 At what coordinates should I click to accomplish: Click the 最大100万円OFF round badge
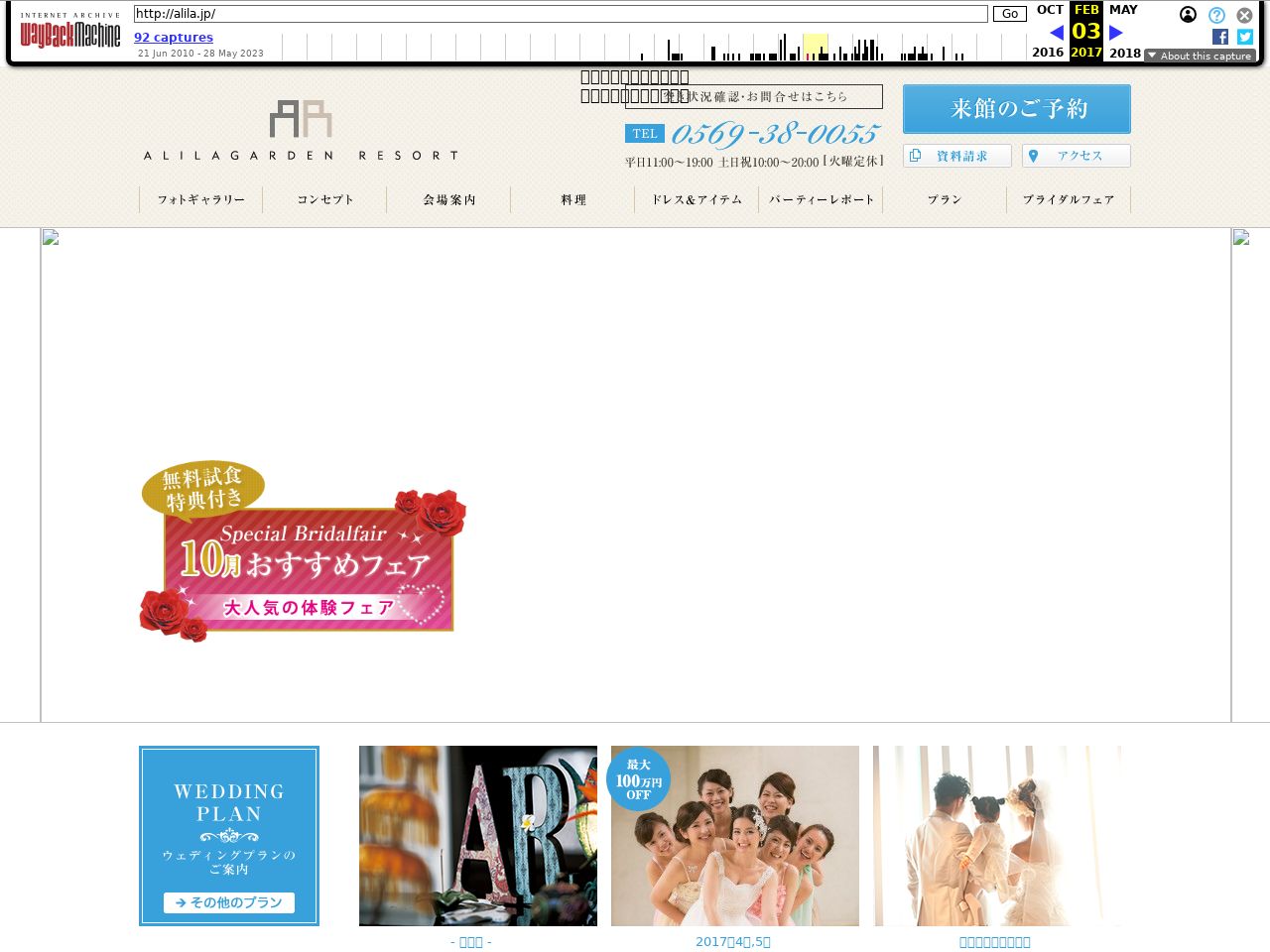[638, 779]
